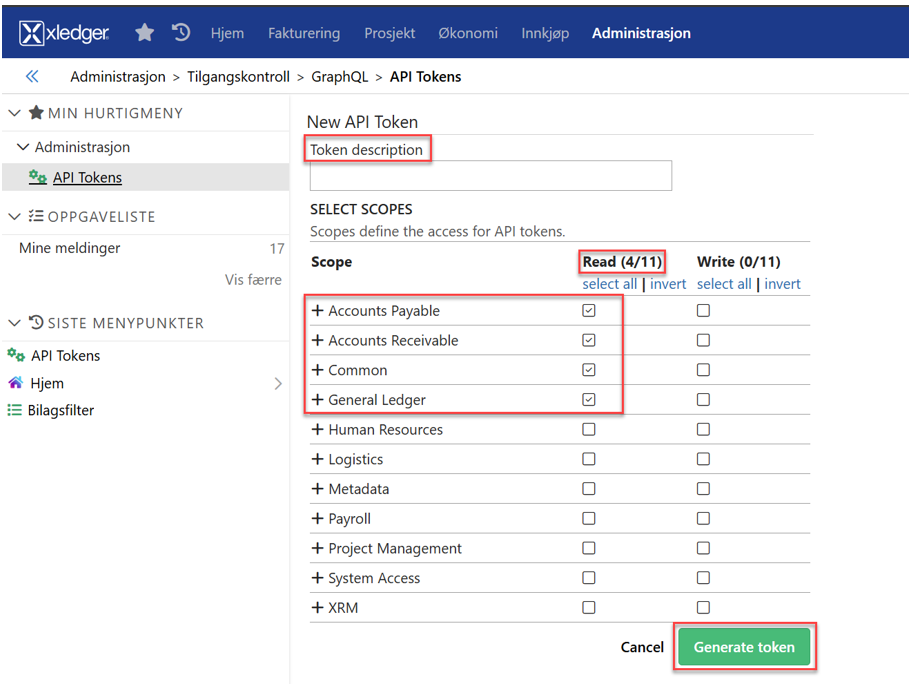Click Tilgangskontroll in the breadcrumb
Viewport: 912px width, 684px height.
point(238,77)
